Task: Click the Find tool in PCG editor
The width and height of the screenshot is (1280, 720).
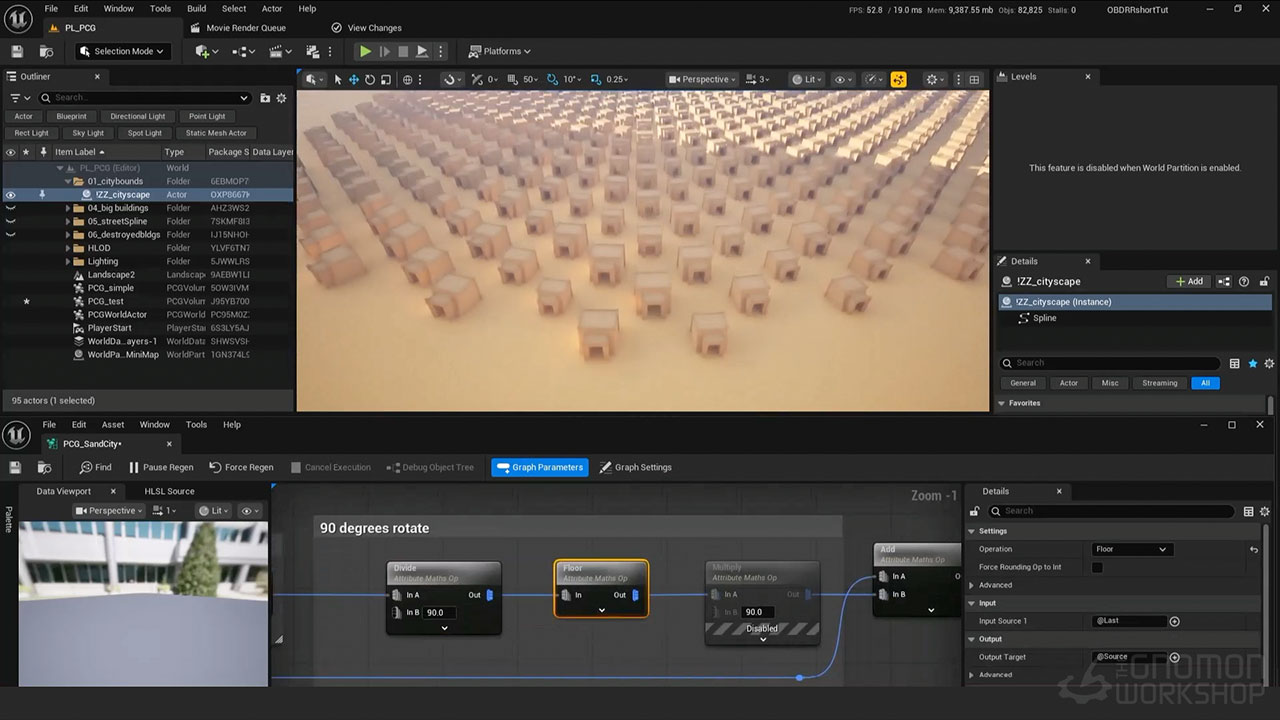Action: [x=95, y=467]
